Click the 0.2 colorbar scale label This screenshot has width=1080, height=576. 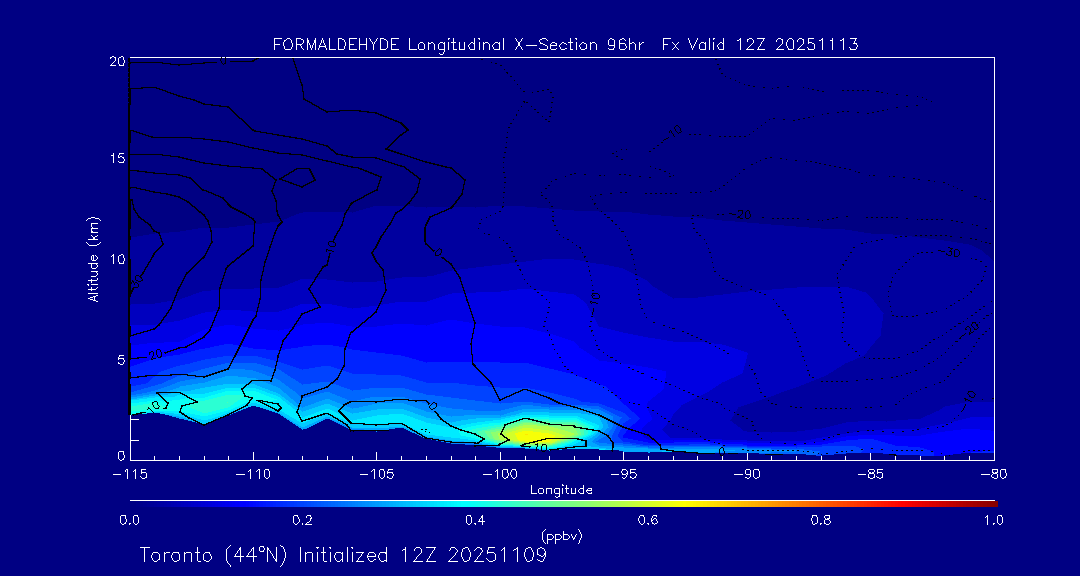[302, 520]
